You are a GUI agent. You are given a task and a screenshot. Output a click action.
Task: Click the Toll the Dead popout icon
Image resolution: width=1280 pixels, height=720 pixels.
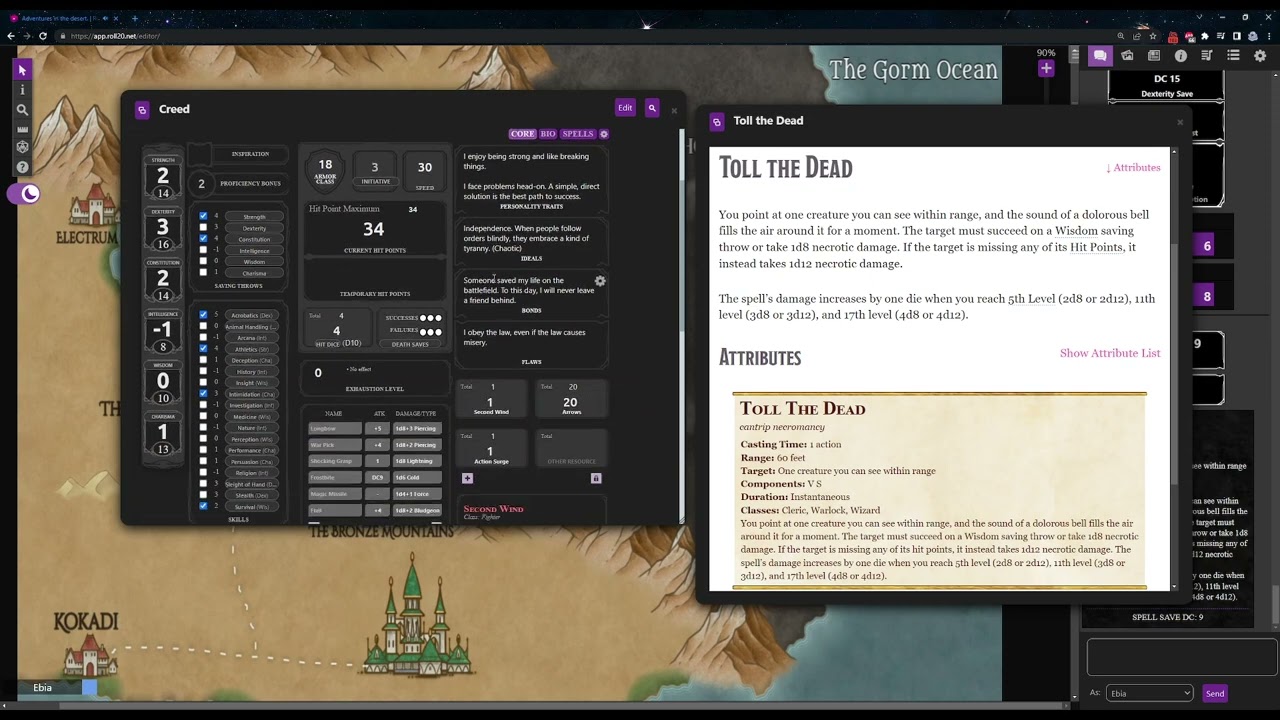click(x=716, y=121)
